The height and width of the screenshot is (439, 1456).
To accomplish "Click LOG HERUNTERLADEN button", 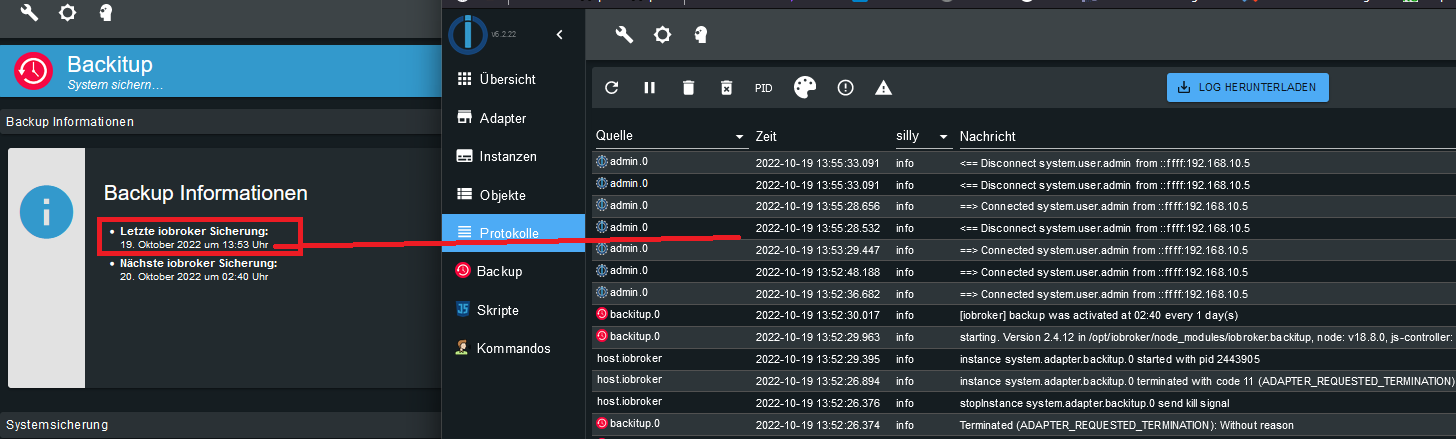I will [x=1248, y=87].
